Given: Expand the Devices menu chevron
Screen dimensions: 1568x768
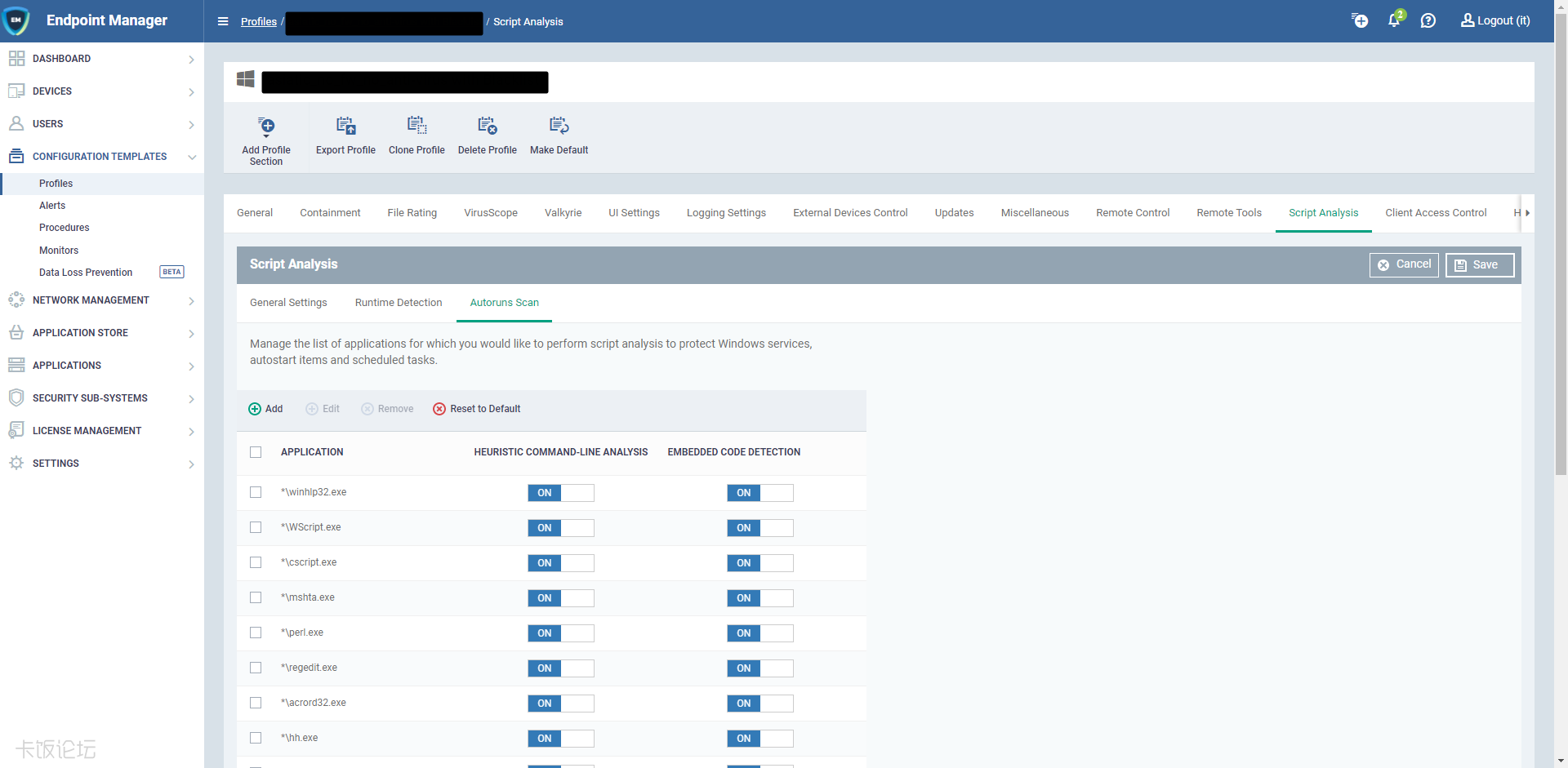Looking at the screenshot, I should (191, 92).
